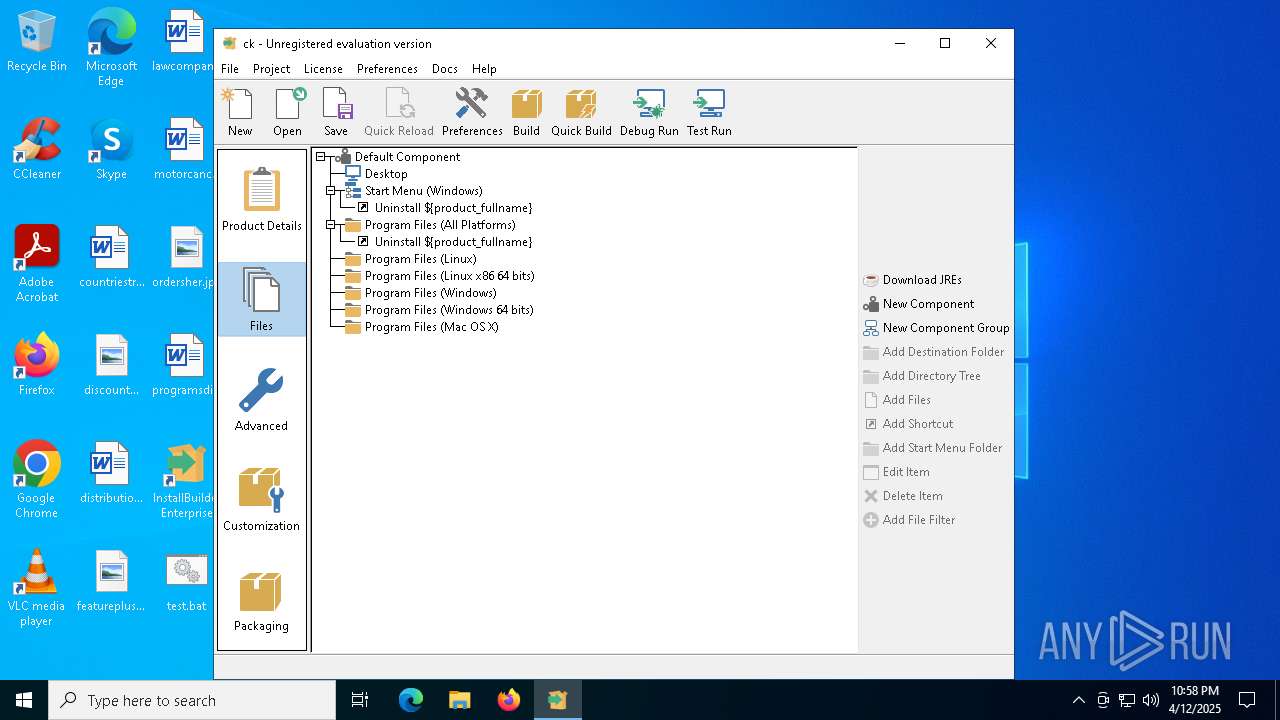Open the Advanced section
This screenshot has height=720, width=1280.
click(x=262, y=399)
